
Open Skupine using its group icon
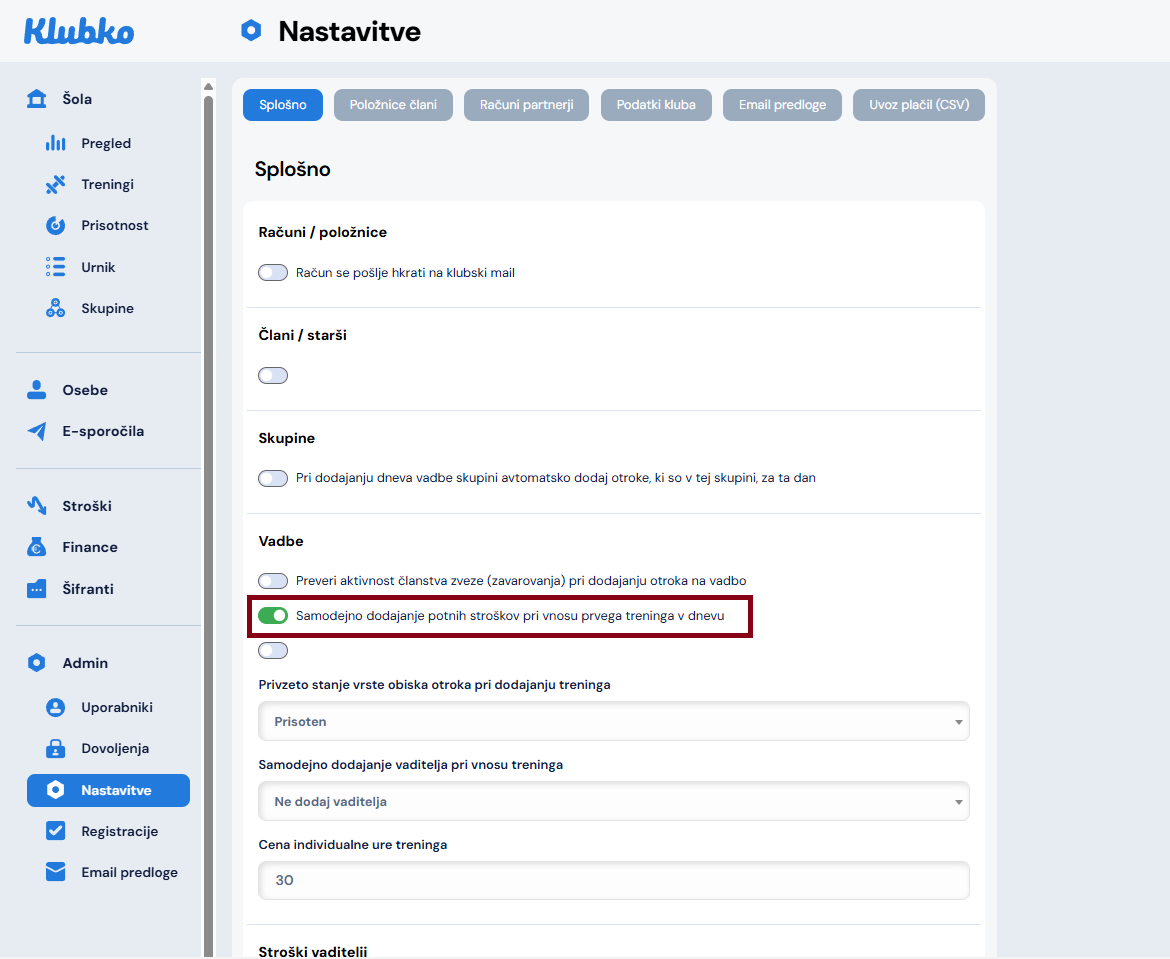click(x=56, y=309)
